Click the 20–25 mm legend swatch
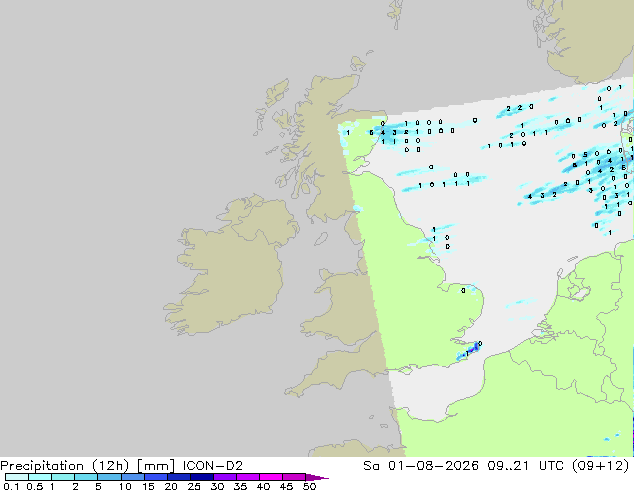This screenshot has width=634, height=490. click(179, 477)
